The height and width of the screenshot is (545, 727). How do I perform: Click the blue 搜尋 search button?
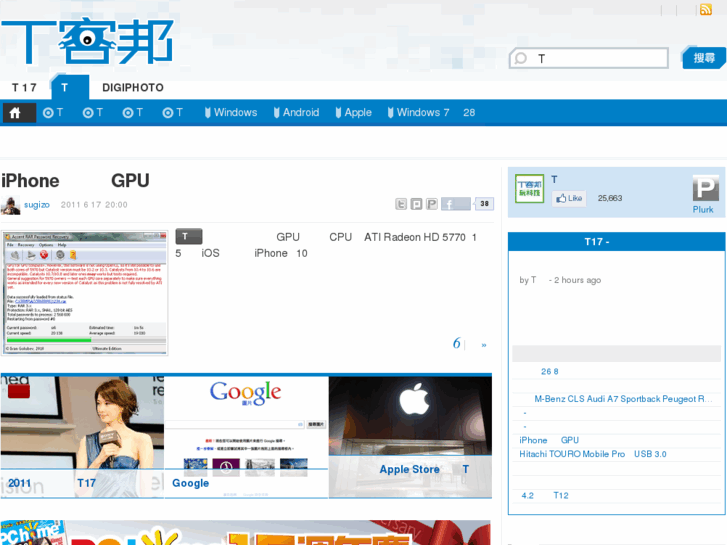click(x=704, y=58)
